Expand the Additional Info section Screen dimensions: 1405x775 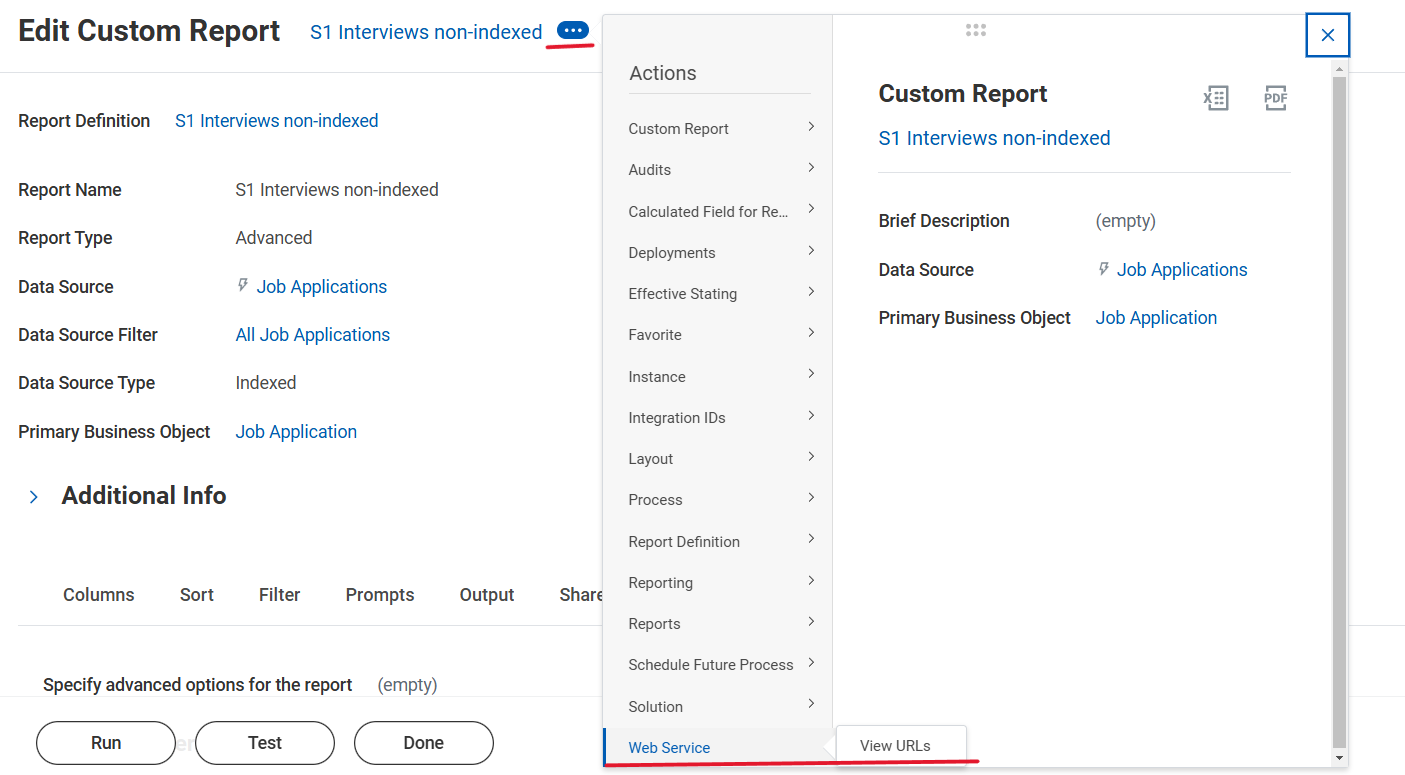click(x=34, y=496)
